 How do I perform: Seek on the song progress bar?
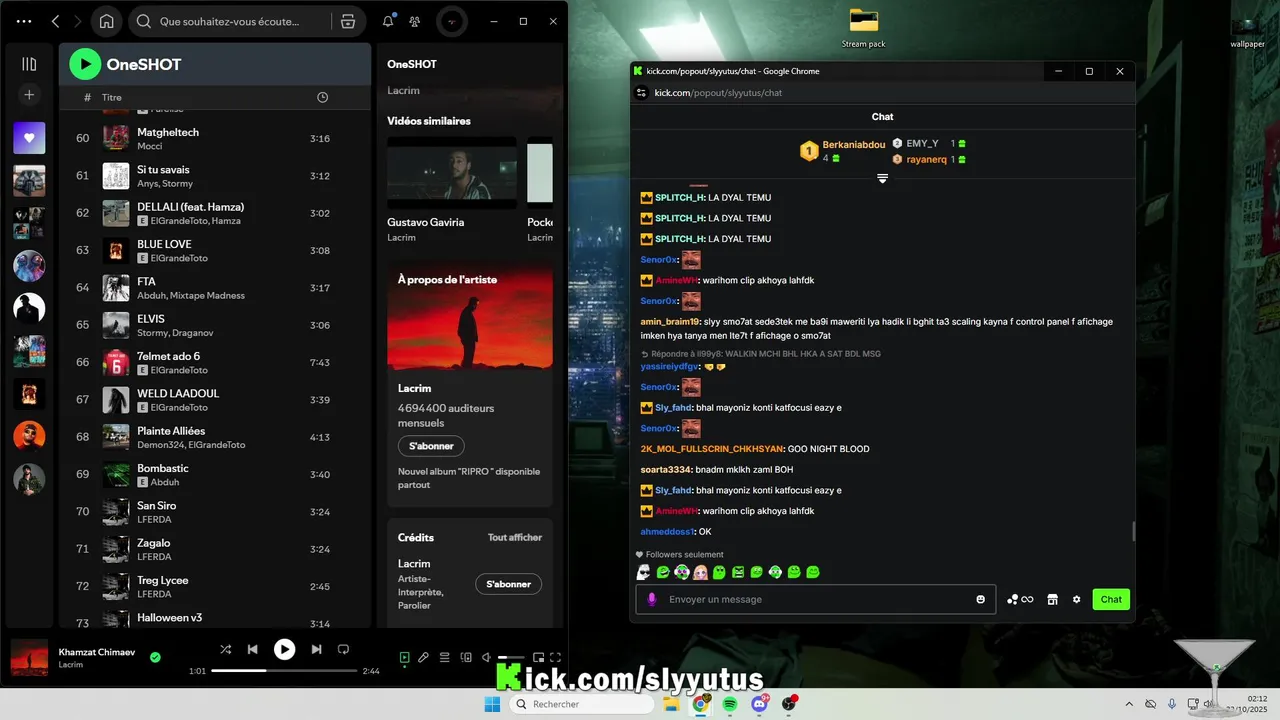284,671
